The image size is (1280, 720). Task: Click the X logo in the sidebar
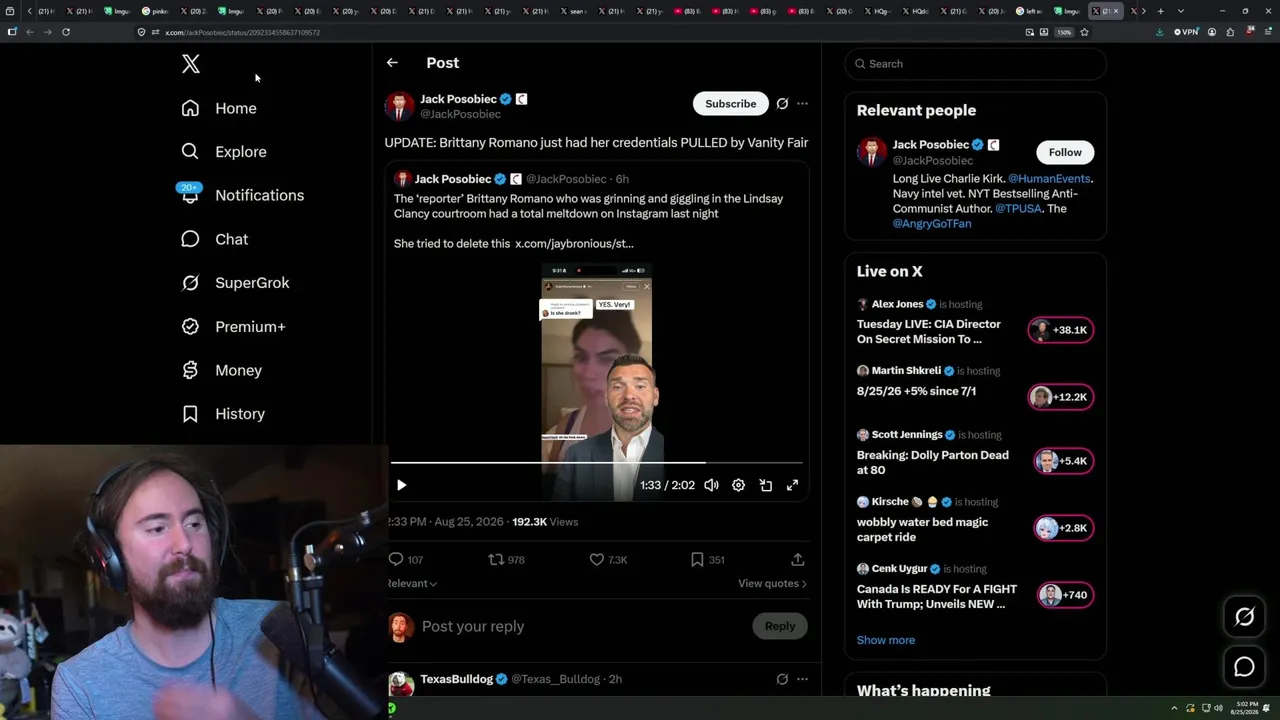[191, 64]
